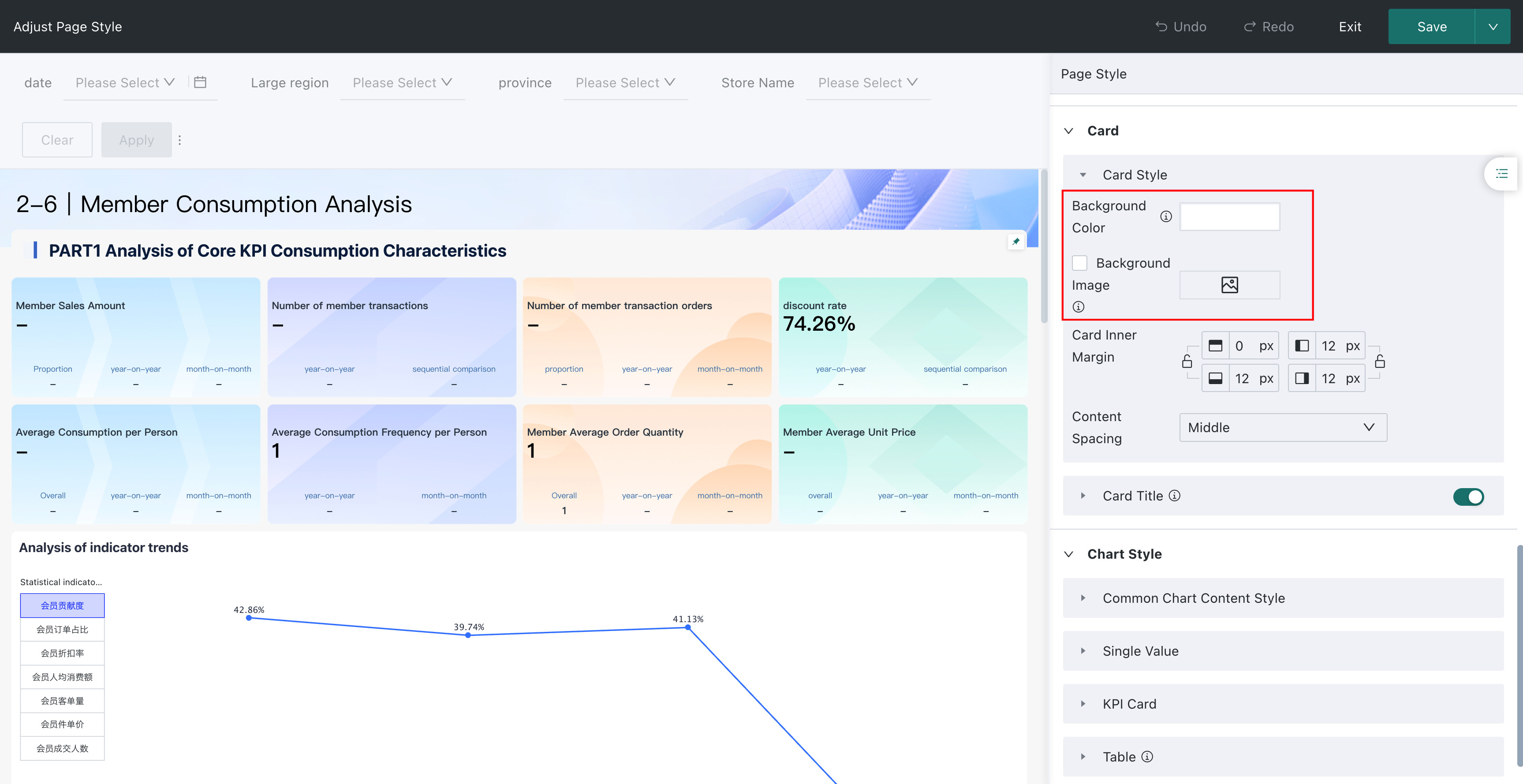This screenshot has width=1523, height=784.
Task: Select the 会员贡献度 indicator
Action: (62, 605)
